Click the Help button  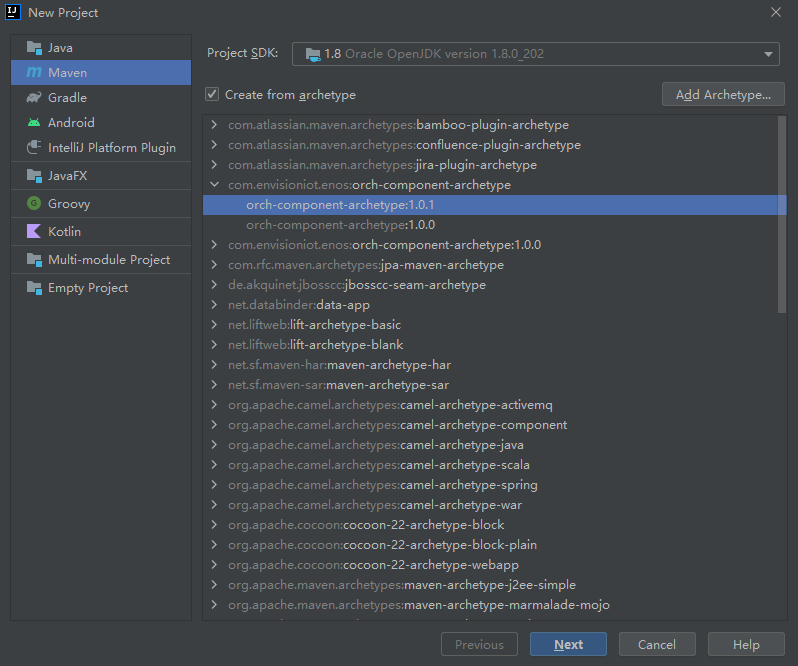tap(746, 645)
